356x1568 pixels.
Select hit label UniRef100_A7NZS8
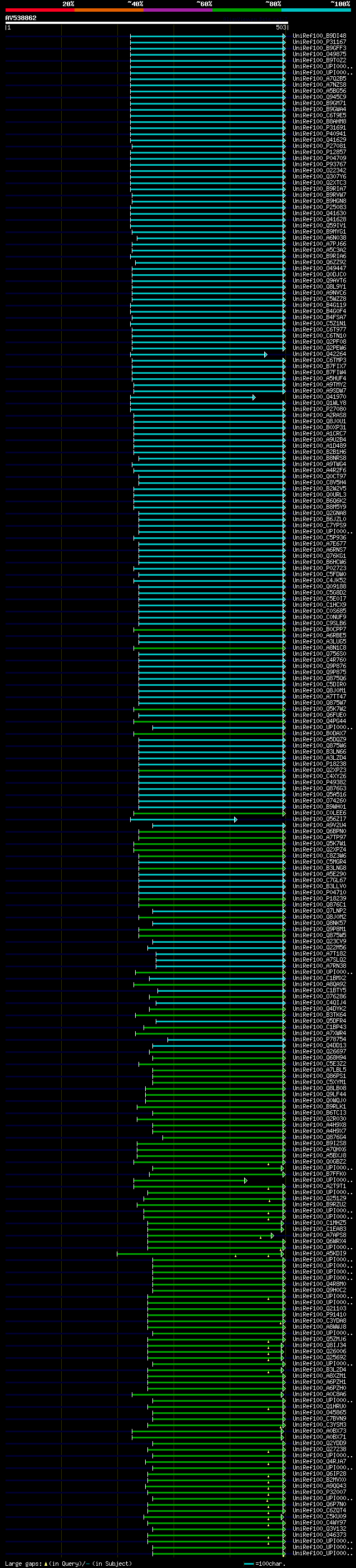tap(319, 85)
